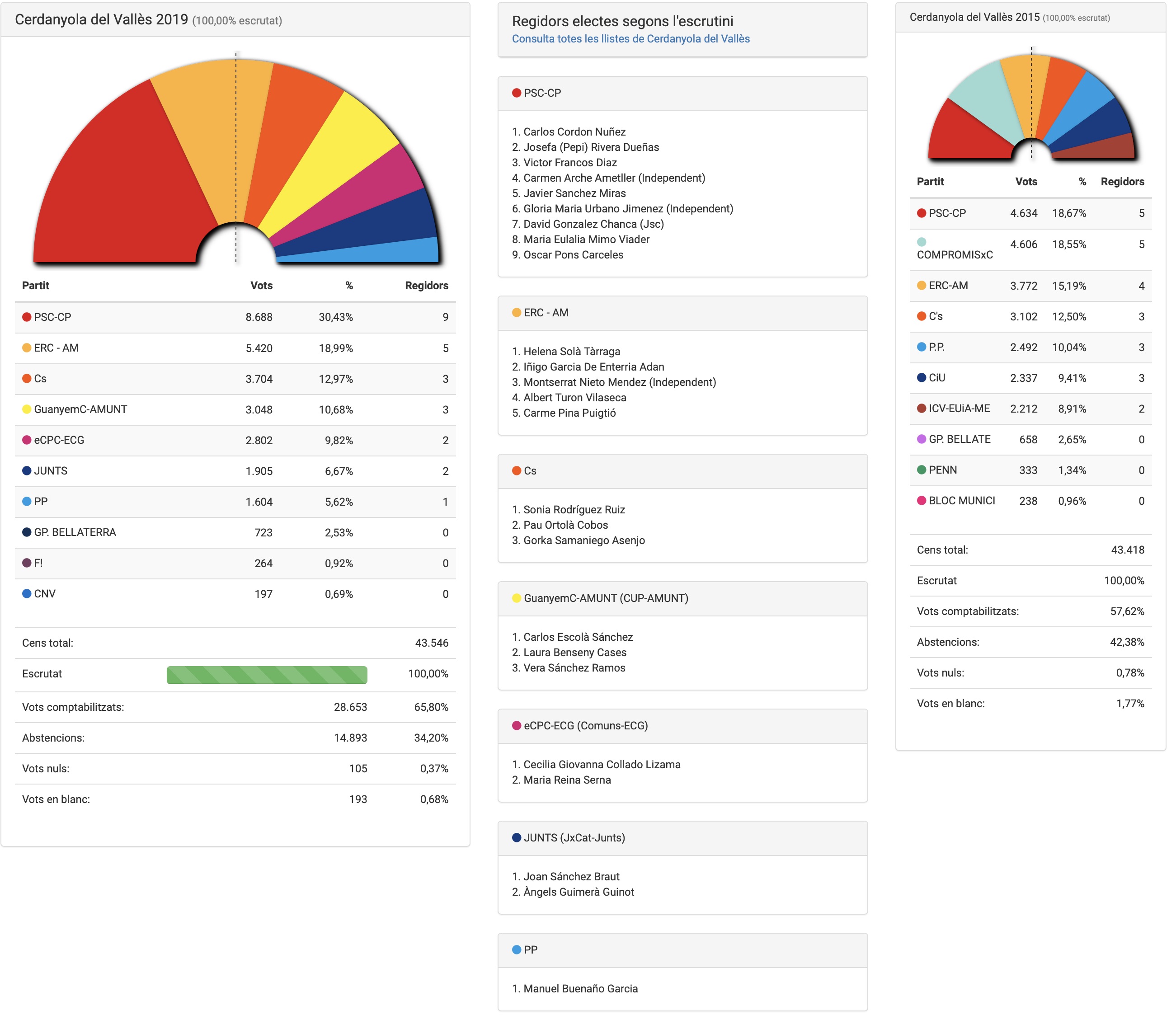Click the red PSC-CP dot in the 2019 table
The image size is (1176, 1015).
pos(26,317)
